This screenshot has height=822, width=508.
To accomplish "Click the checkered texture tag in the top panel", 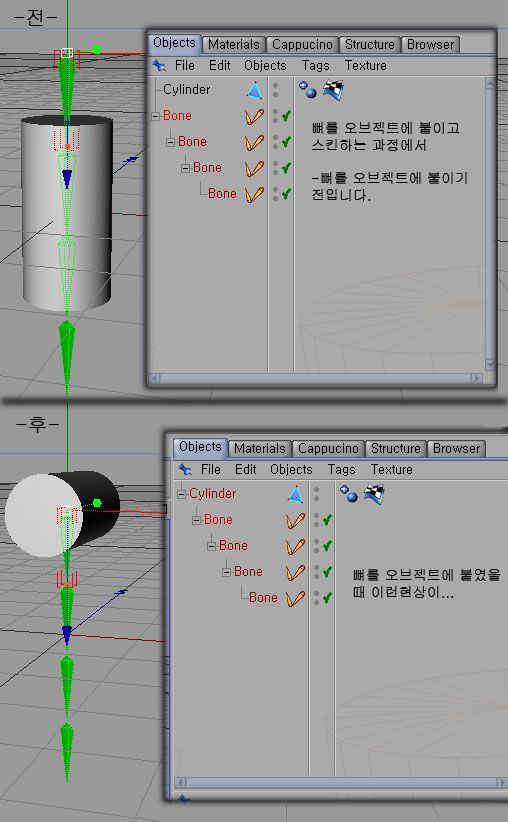I will 333,90.
